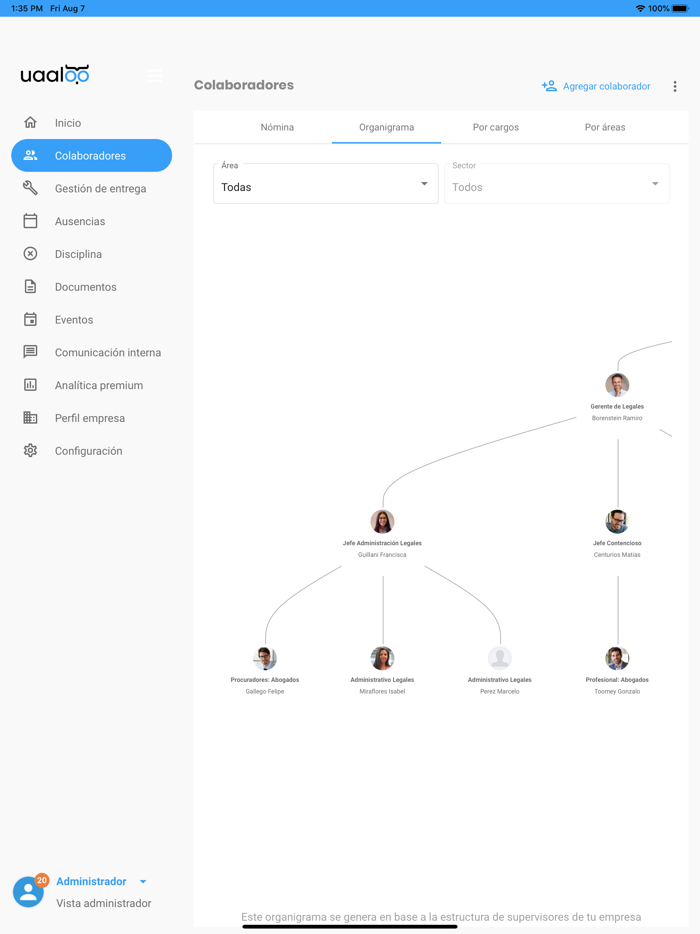This screenshot has width=700, height=934.
Task: Click the Procuradores: Abogados title
Action: coord(265,680)
